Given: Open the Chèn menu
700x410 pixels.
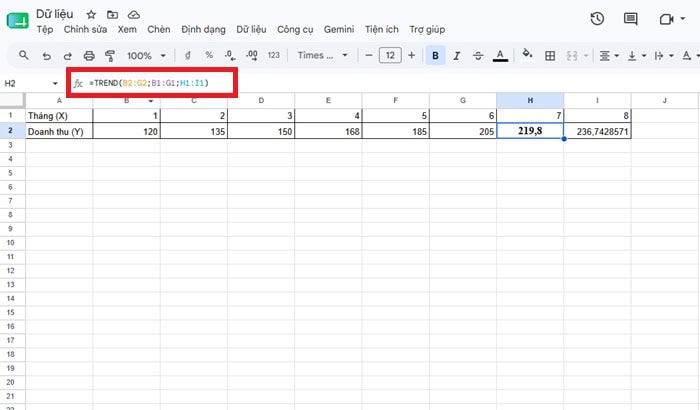Looking at the screenshot, I should pyautogui.click(x=158, y=29).
